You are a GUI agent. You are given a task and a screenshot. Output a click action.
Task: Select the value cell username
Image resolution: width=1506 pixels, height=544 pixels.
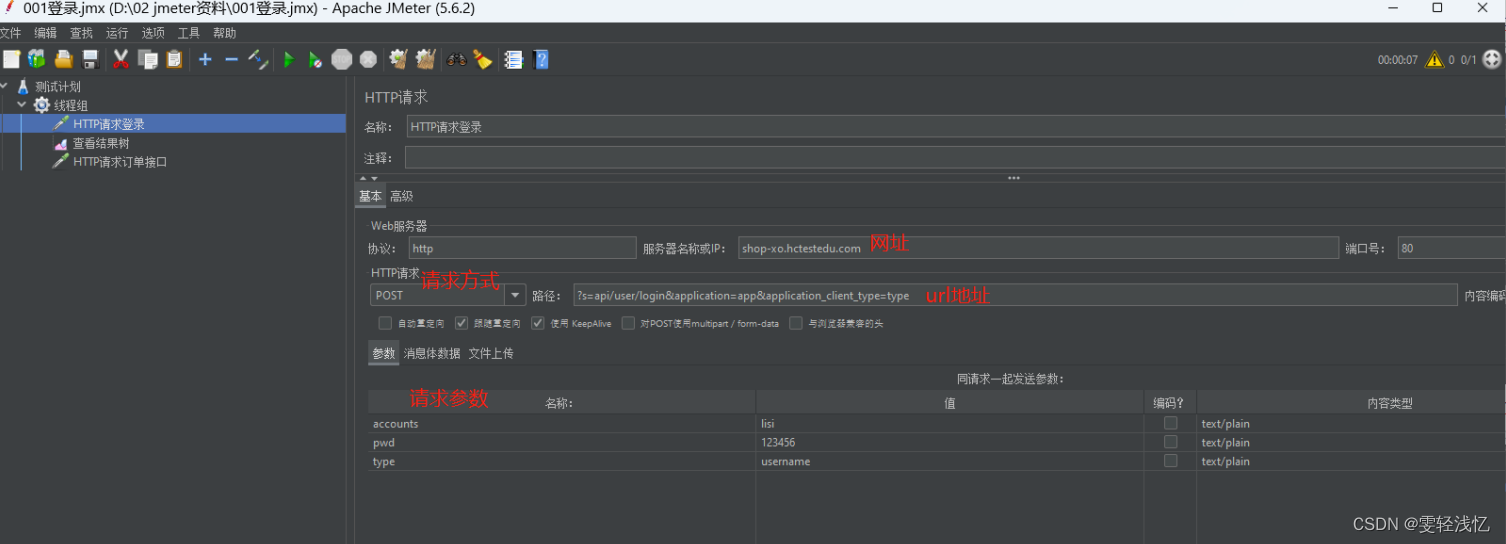950,461
